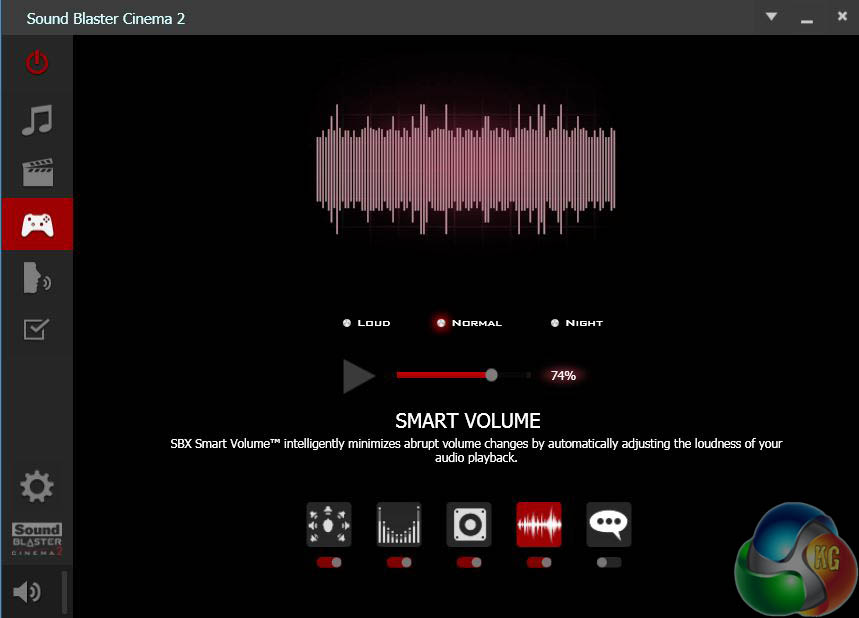Open the Music profile (note icon)

[37, 120]
